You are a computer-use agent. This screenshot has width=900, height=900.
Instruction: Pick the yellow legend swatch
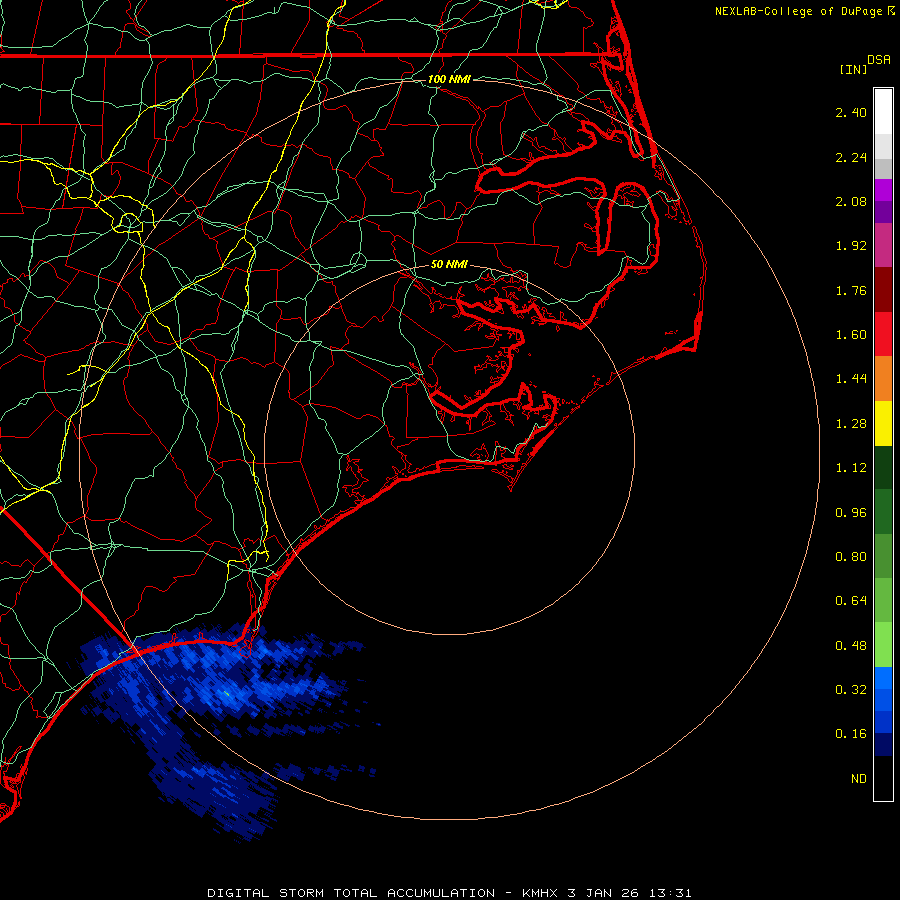pyautogui.click(x=883, y=423)
